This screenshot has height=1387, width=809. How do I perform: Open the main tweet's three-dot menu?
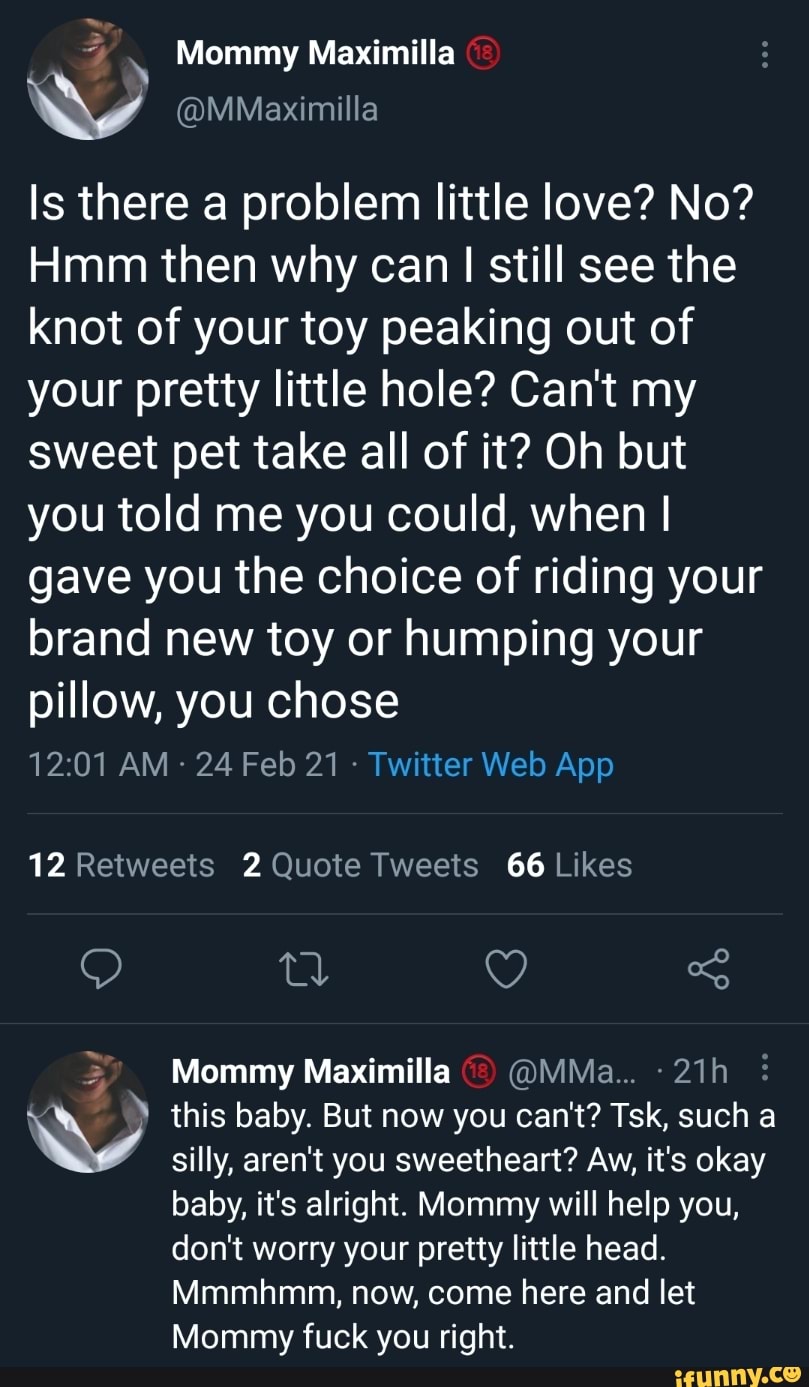pos(764,54)
